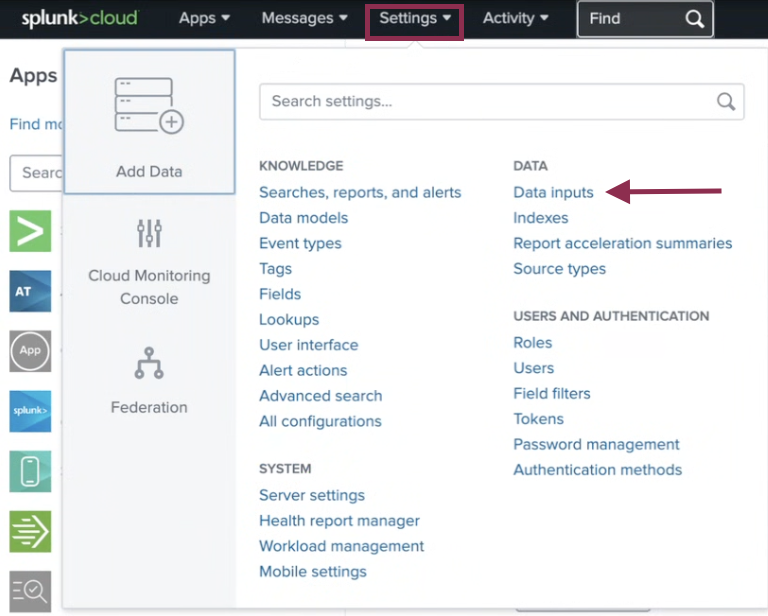
Task: Expand the Activity dropdown menu
Action: pyautogui.click(x=515, y=18)
